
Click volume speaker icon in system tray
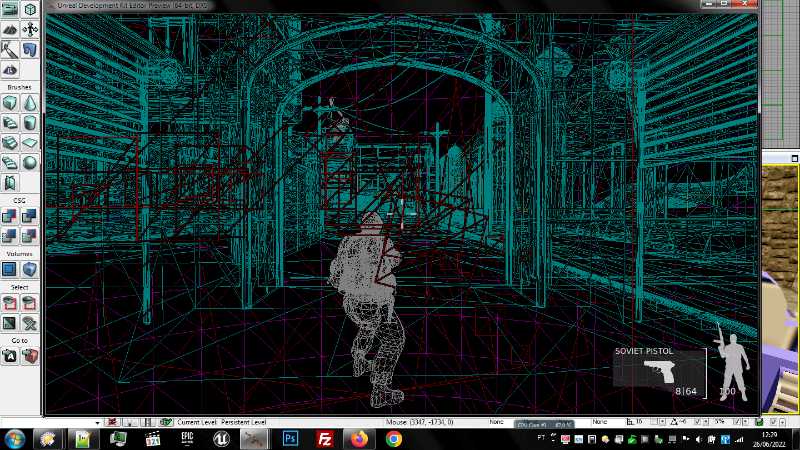coord(699,439)
